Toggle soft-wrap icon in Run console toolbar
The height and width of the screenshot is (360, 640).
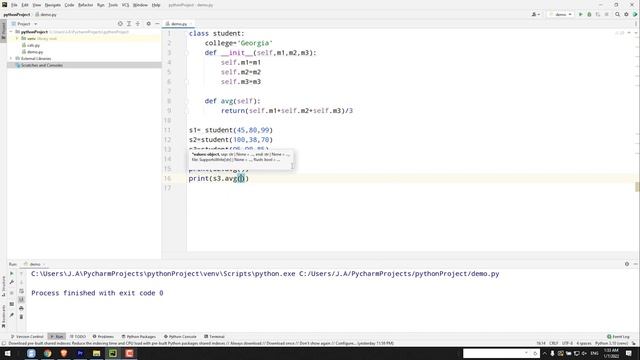21,291
